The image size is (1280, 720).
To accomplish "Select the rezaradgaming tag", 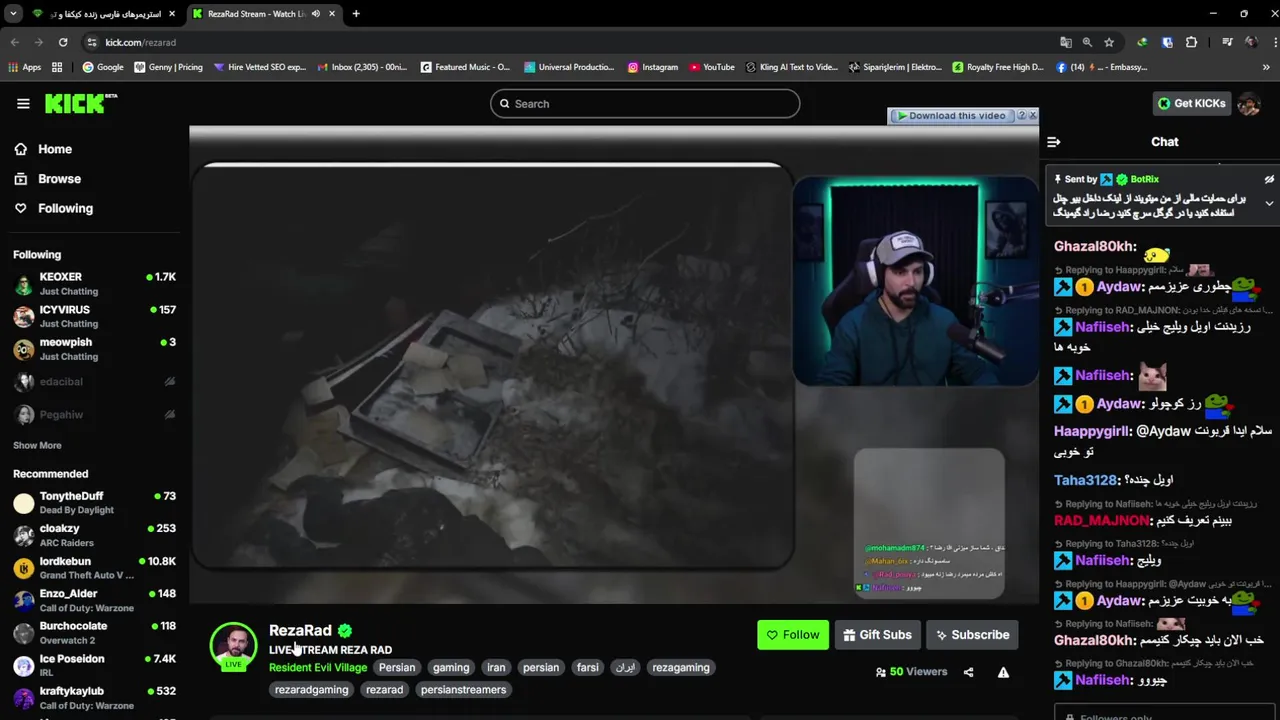I will [x=312, y=689].
